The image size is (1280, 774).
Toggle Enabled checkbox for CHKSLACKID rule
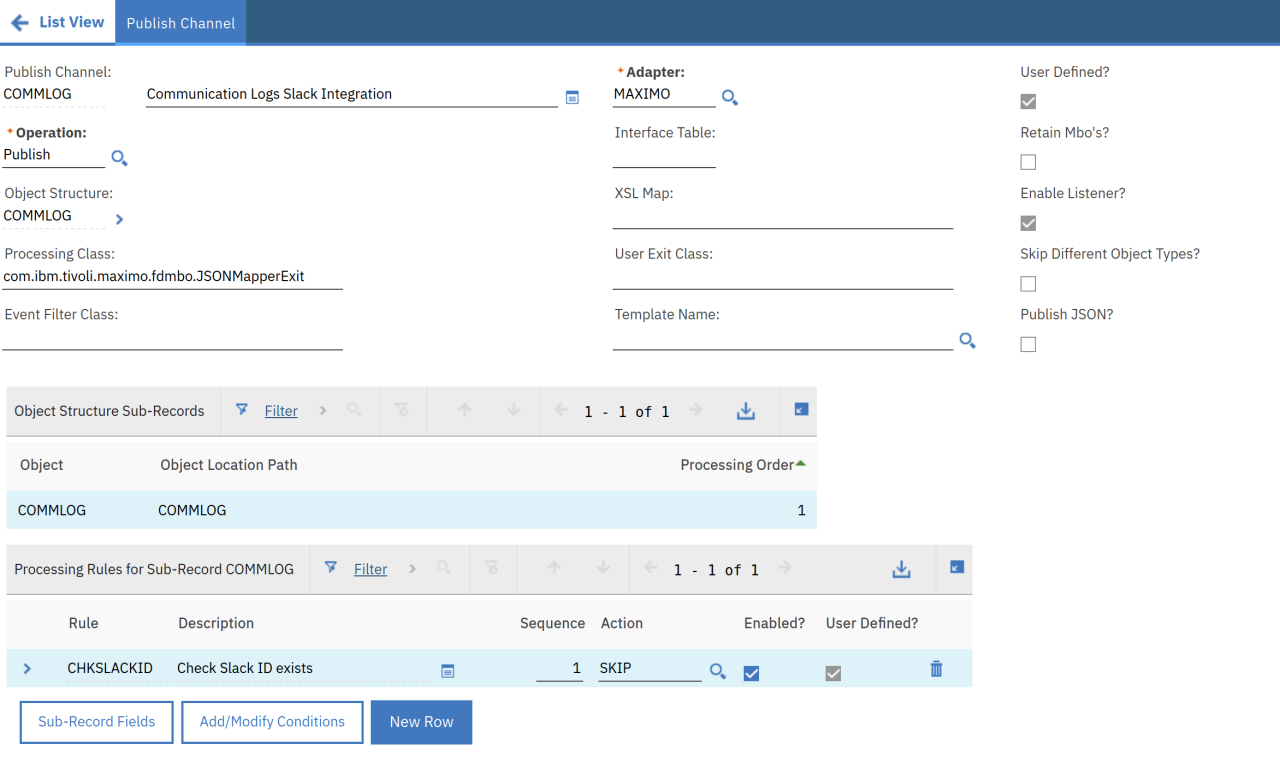pyautogui.click(x=752, y=674)
